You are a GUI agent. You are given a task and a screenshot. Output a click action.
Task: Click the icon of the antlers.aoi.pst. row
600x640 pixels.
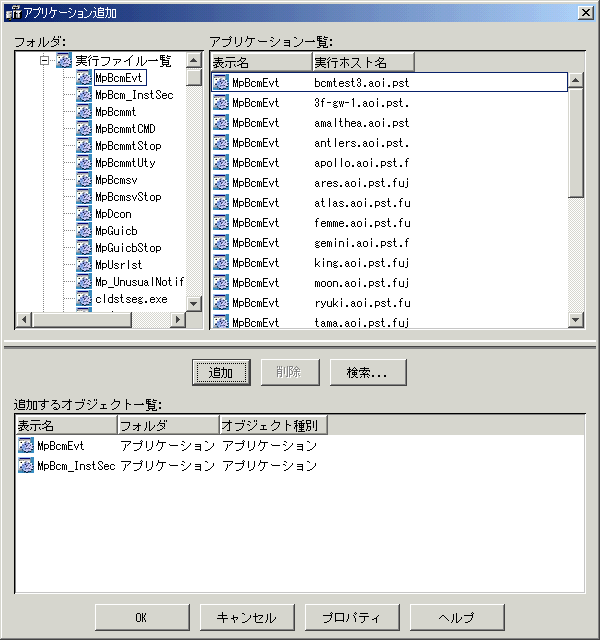pos(221,142)
